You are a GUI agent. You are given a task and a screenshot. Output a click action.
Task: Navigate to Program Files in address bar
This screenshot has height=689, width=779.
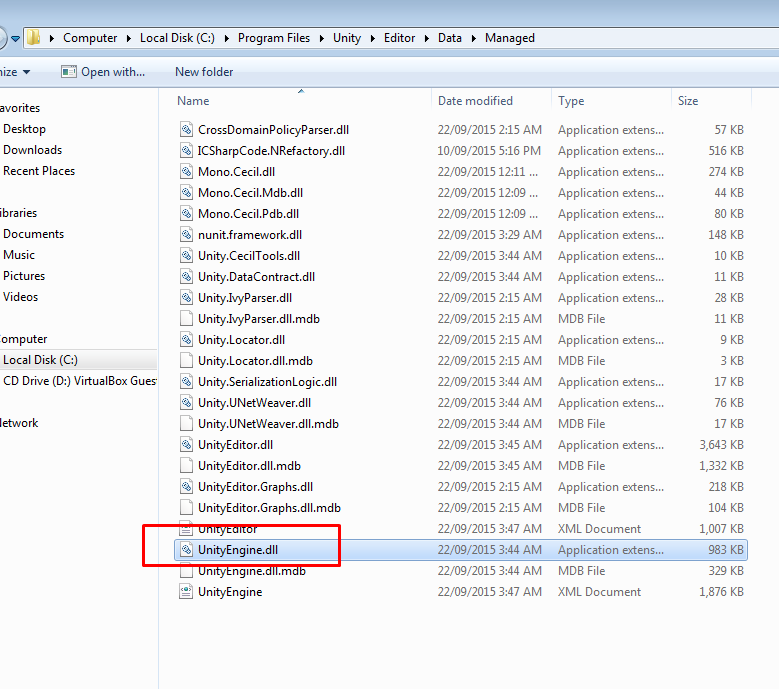(274, 38)
